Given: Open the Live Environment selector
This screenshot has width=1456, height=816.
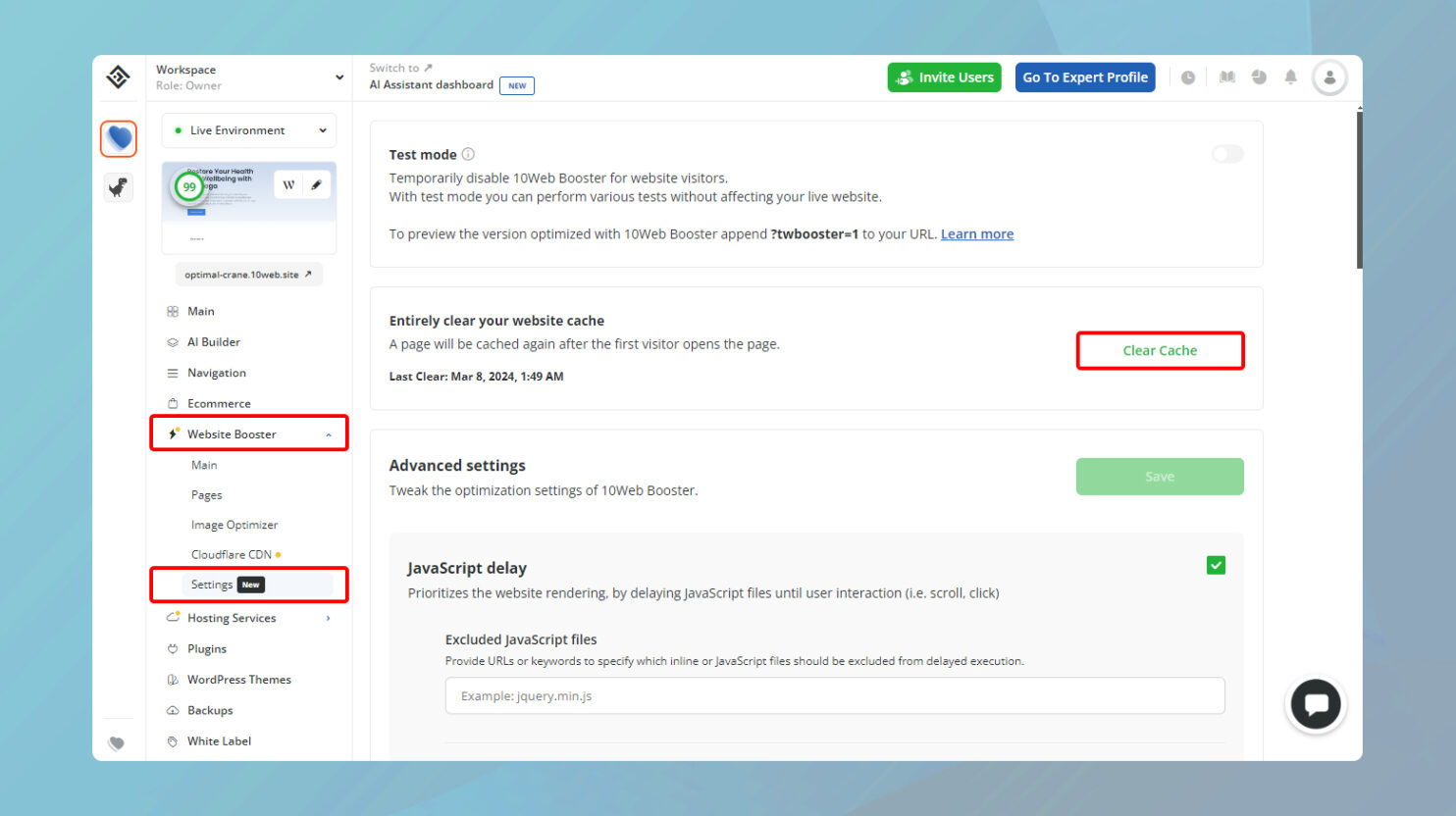Looking at the screenshot, I should click(x=248, y=129).
